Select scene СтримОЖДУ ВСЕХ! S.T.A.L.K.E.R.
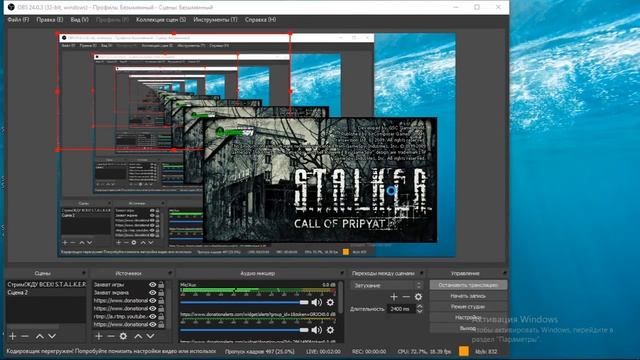640x360 pixels. [x=46, y=284]
